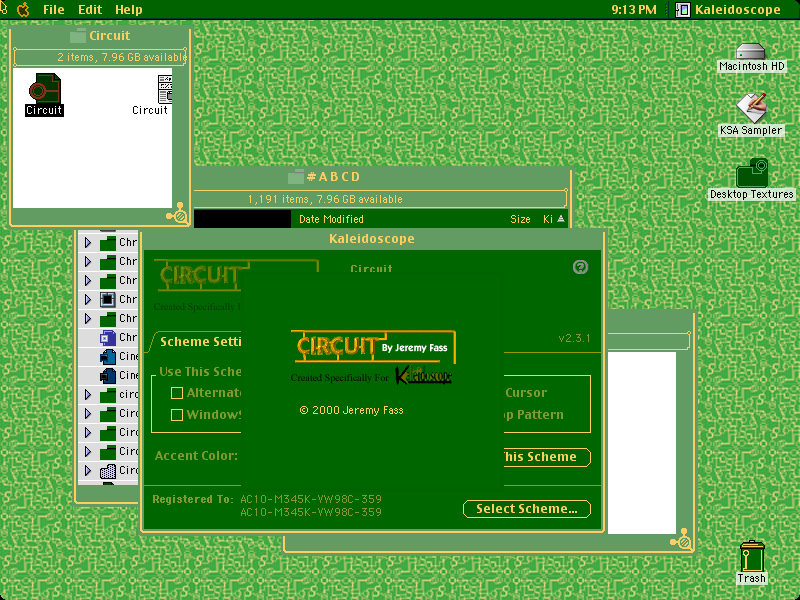Image resolution: width=800 pixels, height=600 pixels.
Task: Click the #ABCD window title folder icon
Action: click(x=296, y=177)
